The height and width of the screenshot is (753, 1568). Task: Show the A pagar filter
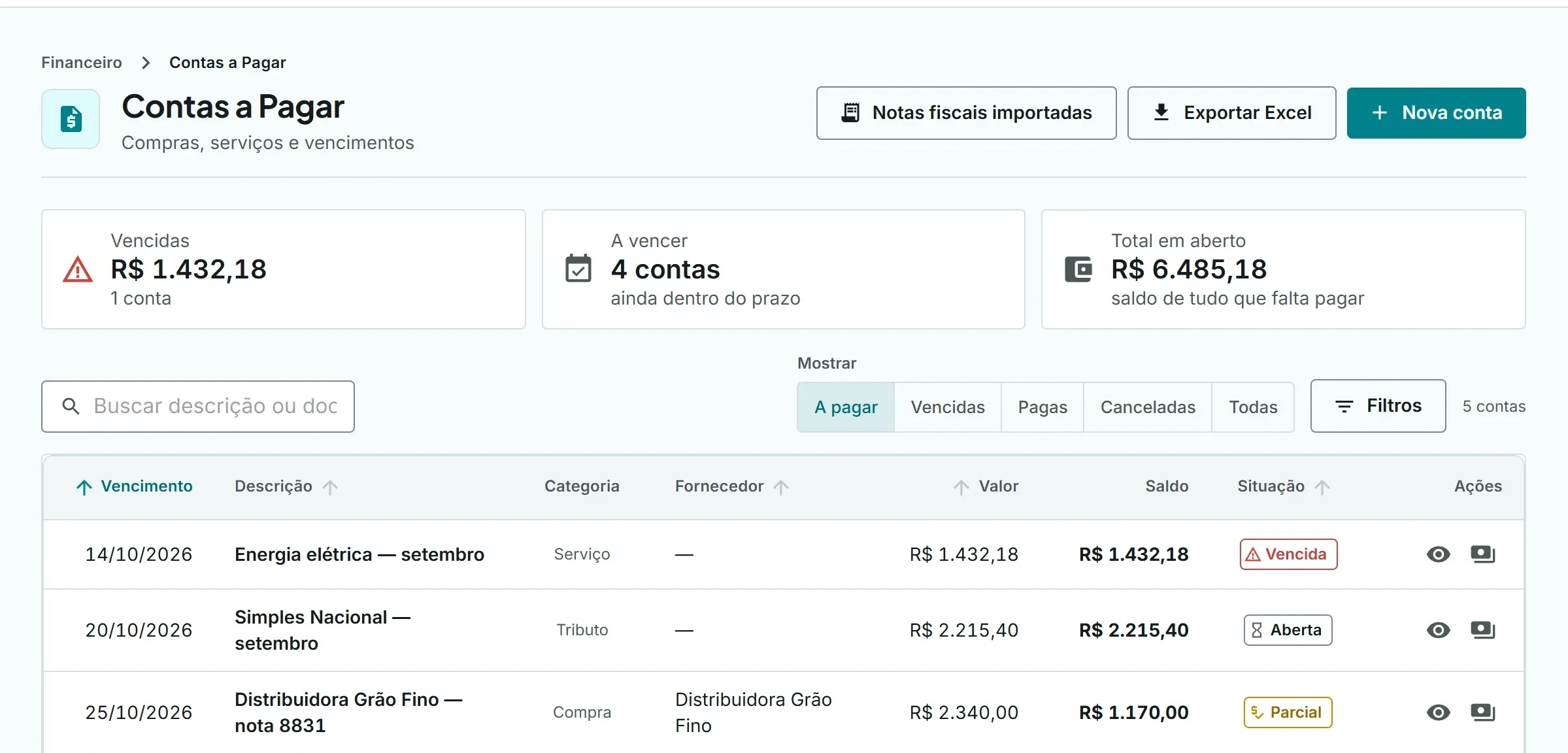coord(846,407)
